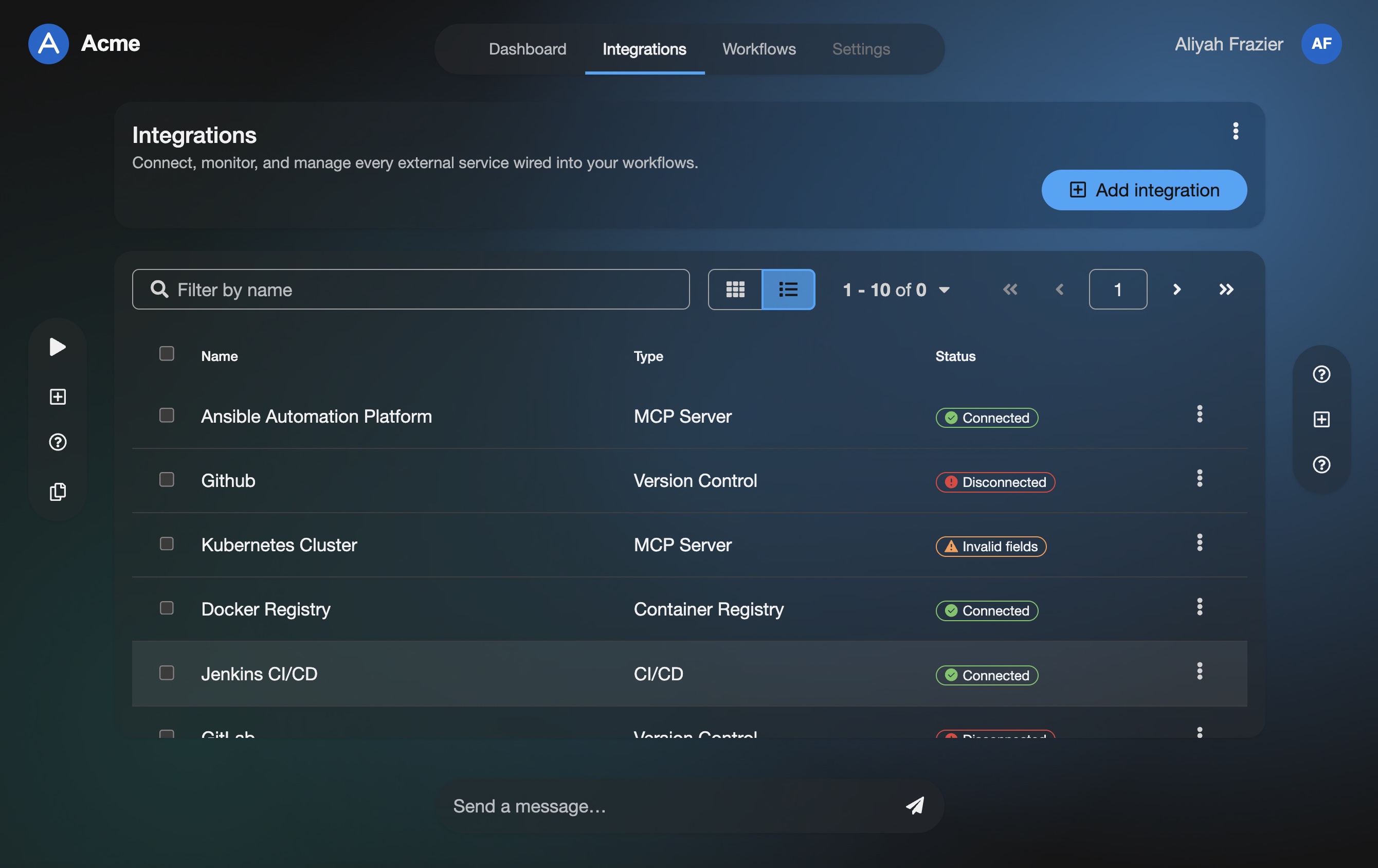Click the top help icon in right sidebar
Viewport: 1378px width, 868px height.
pos(1321,374)
